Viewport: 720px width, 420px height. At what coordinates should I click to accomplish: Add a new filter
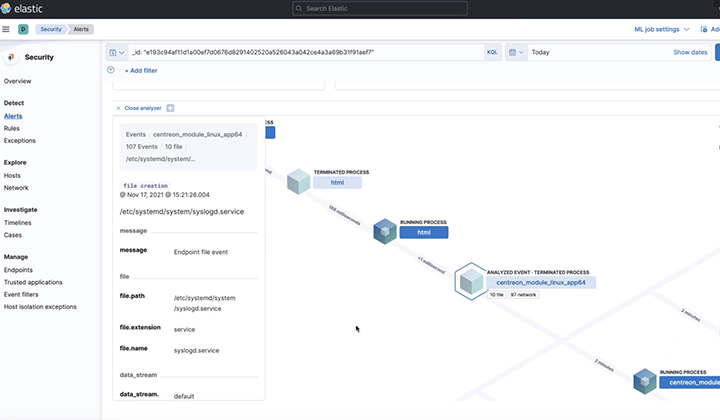pyautogui.click(x=141, y=71)
